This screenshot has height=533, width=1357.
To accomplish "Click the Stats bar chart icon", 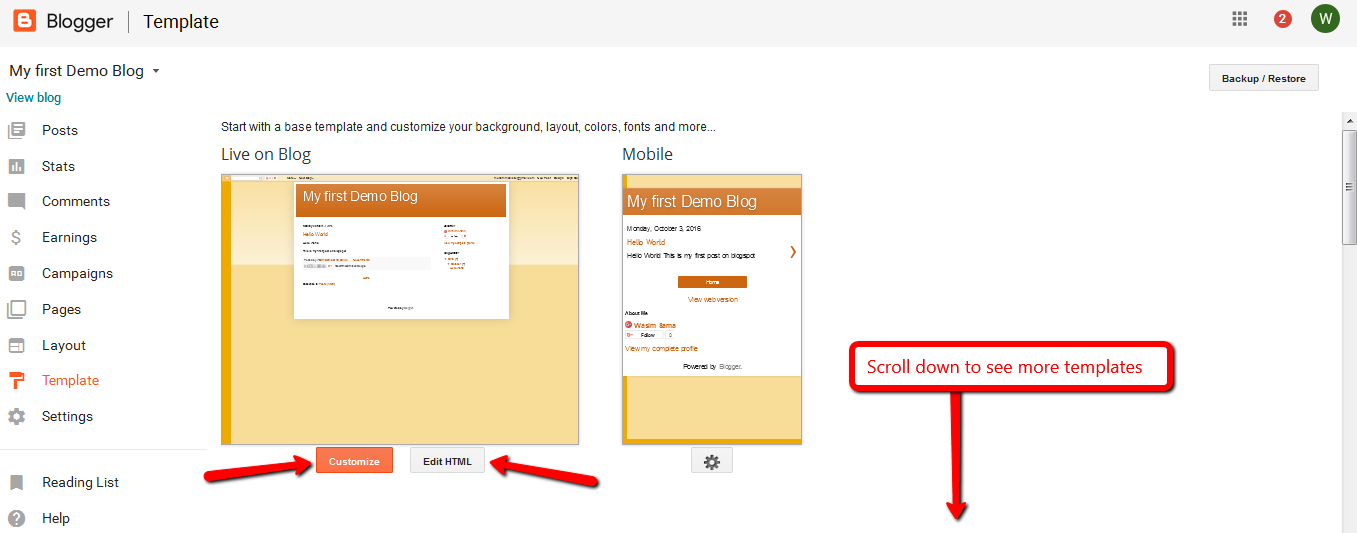I will click(16, 166).
